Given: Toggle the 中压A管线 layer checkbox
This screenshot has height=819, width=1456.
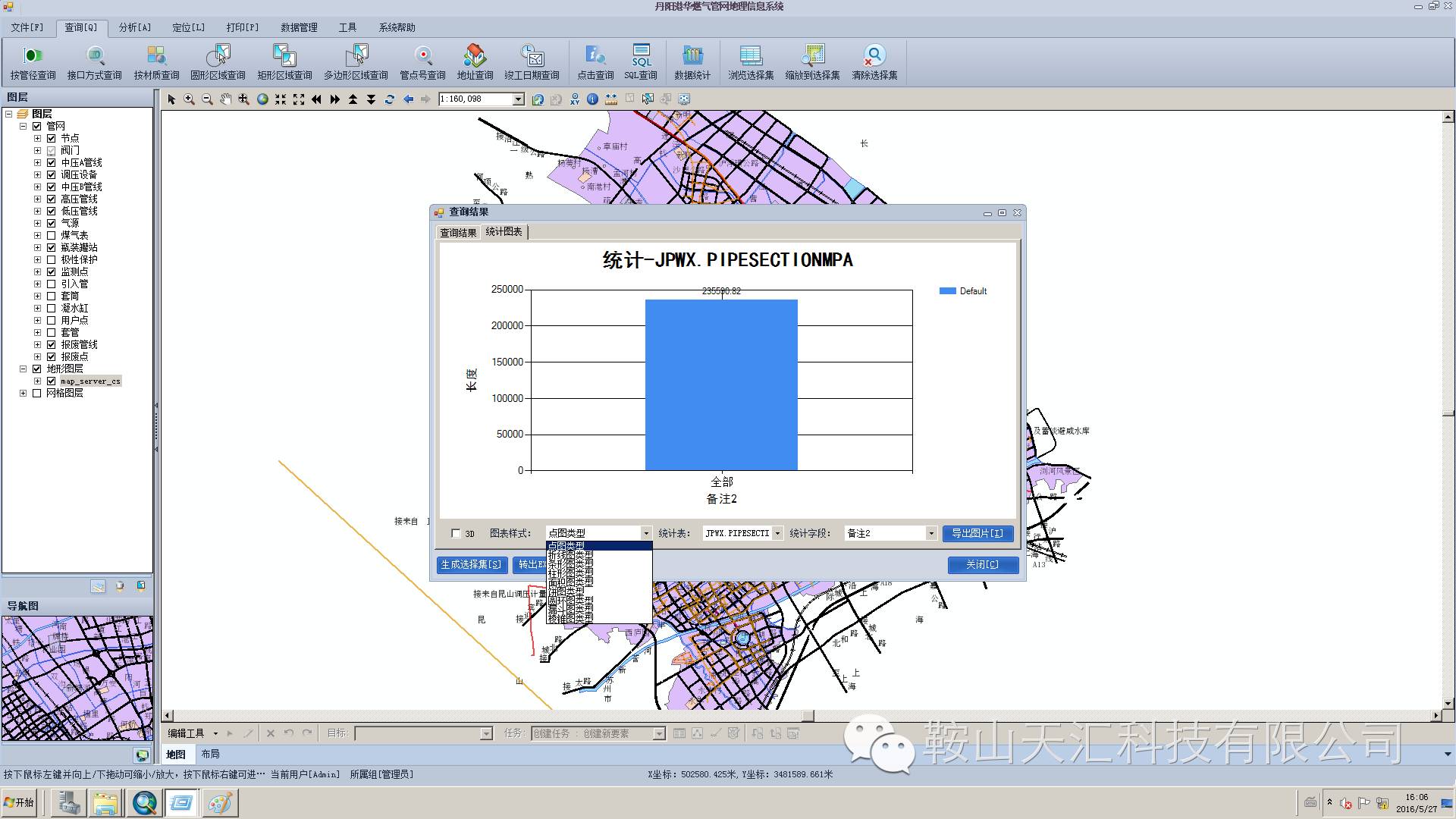Looking at the screenshot, I should point(52,162).
